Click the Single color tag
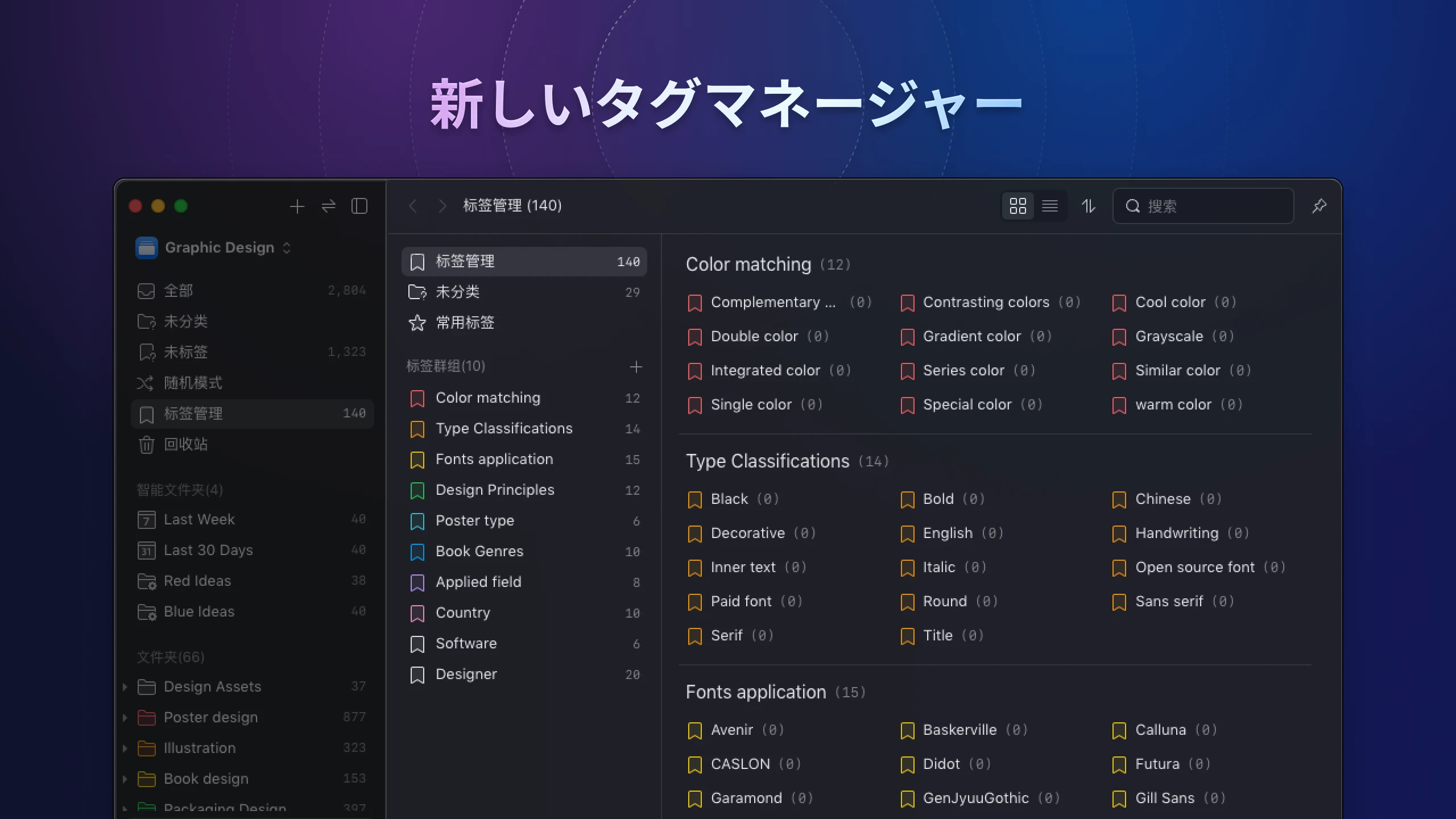Screen dimensions: 1456x819 click(x=755, y=405)
